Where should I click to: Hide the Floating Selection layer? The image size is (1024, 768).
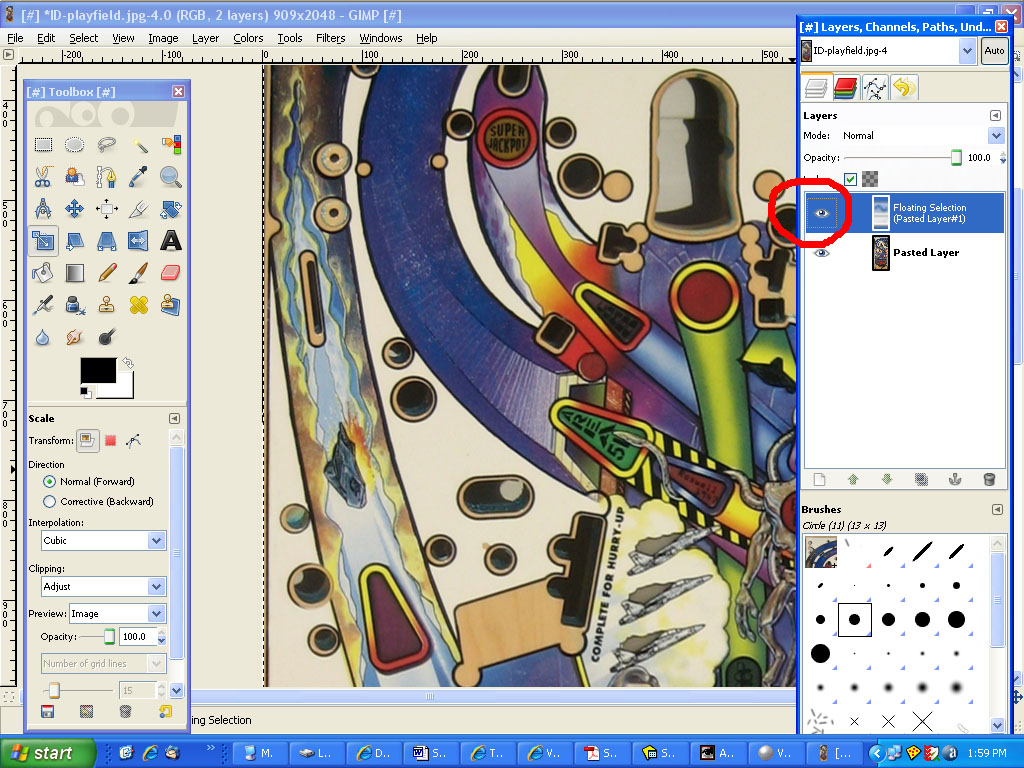pyautogui.click(x=823, y=213)
